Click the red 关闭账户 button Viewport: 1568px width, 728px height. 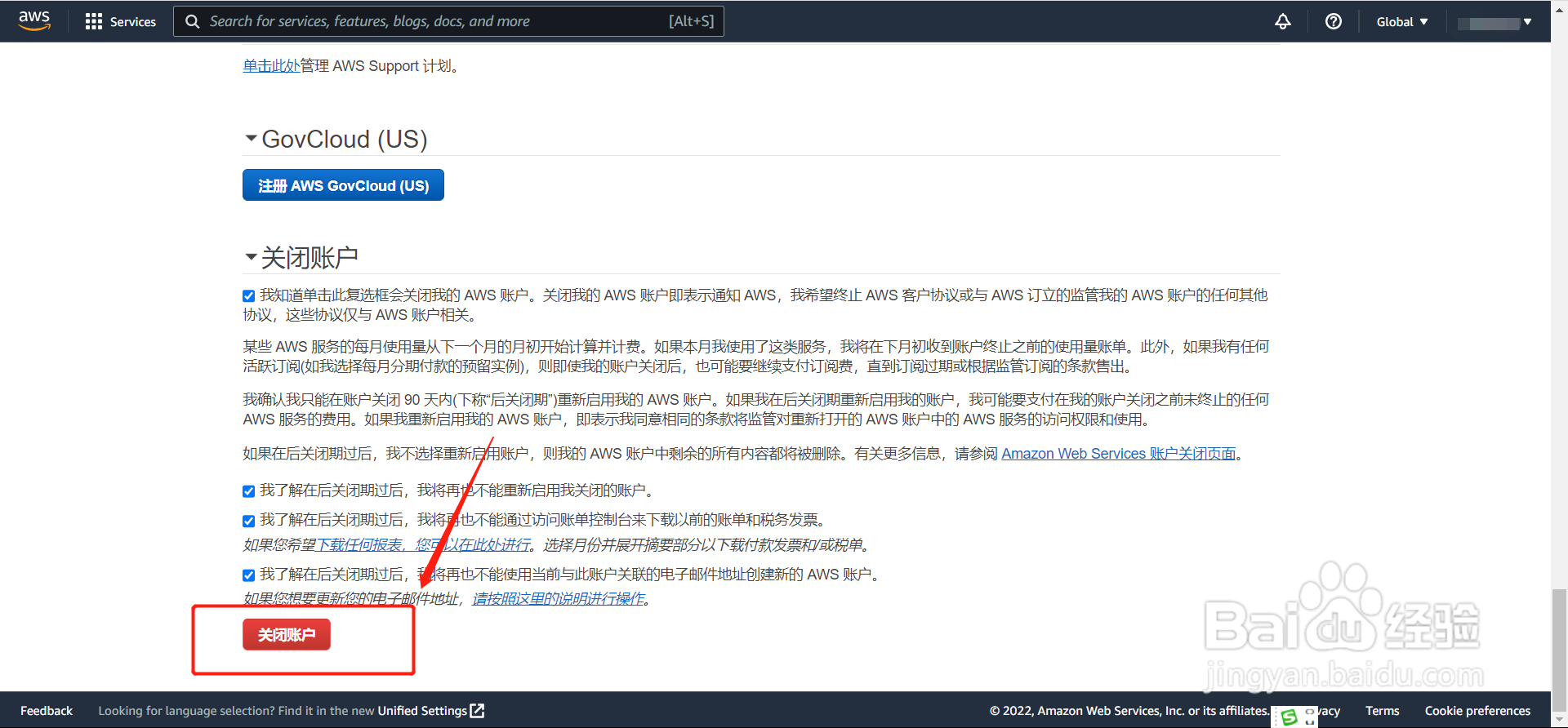click(x=287, y=634)
